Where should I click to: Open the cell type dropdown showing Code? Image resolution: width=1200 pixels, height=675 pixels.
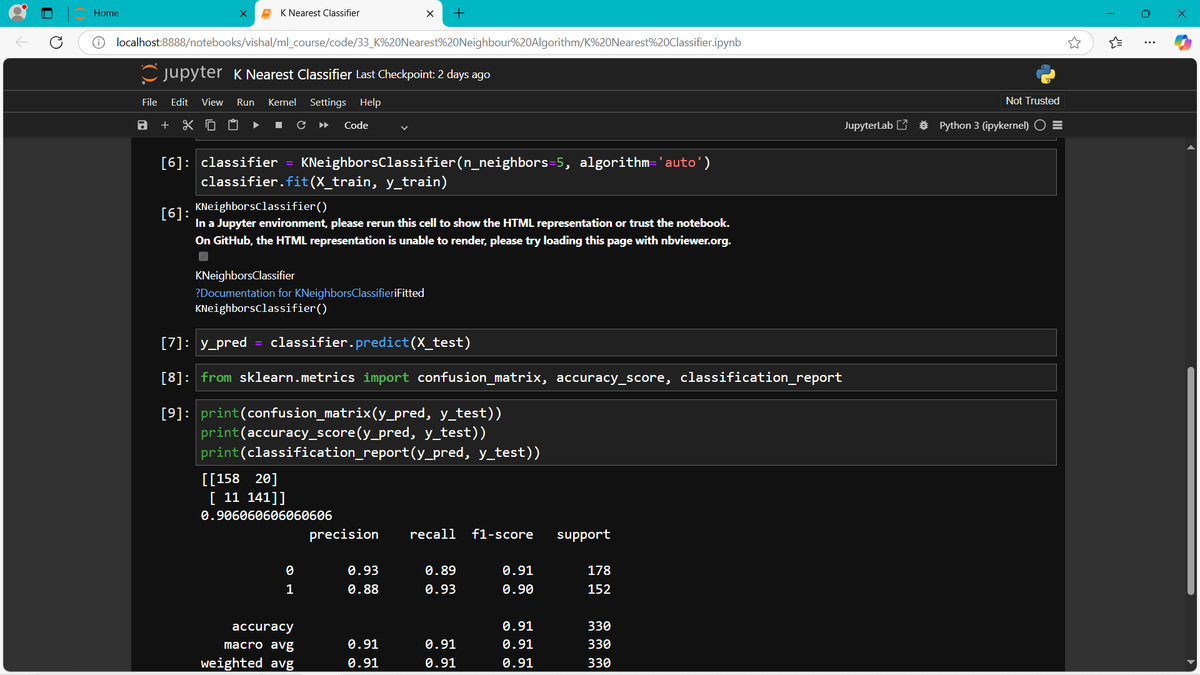coord(376,126)
